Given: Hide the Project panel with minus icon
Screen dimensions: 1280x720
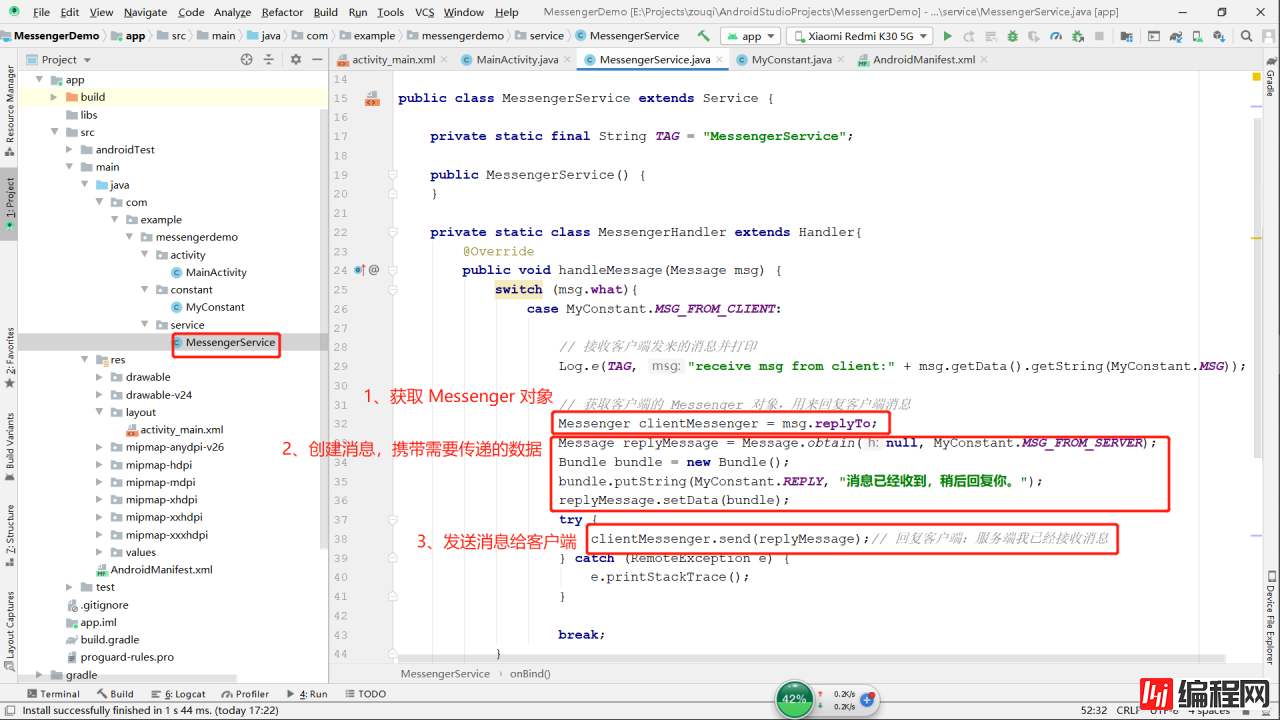Looking at the screenshot, I should (x=315, y=59).
